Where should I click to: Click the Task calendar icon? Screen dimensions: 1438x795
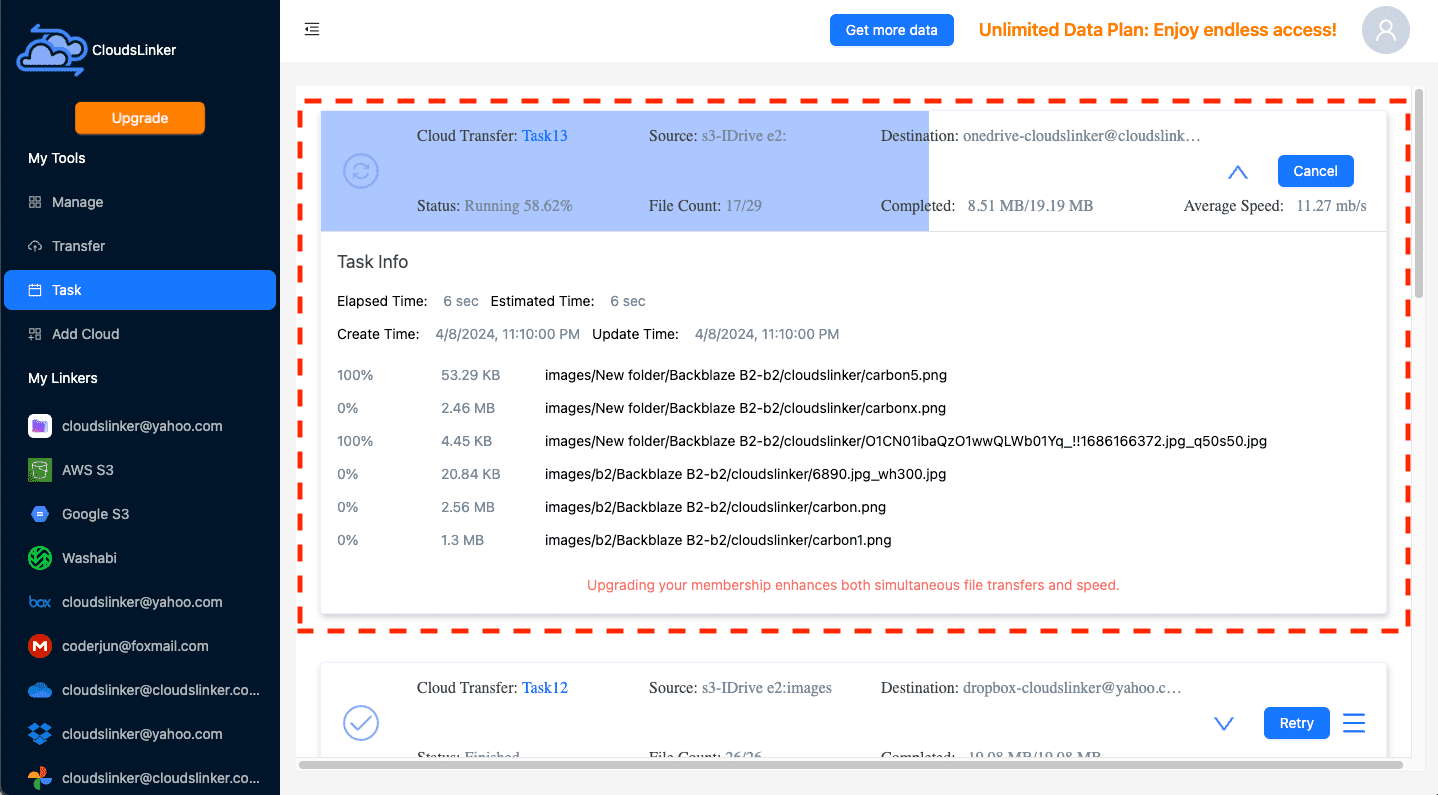pyautogui.click(x=35, y=290)
